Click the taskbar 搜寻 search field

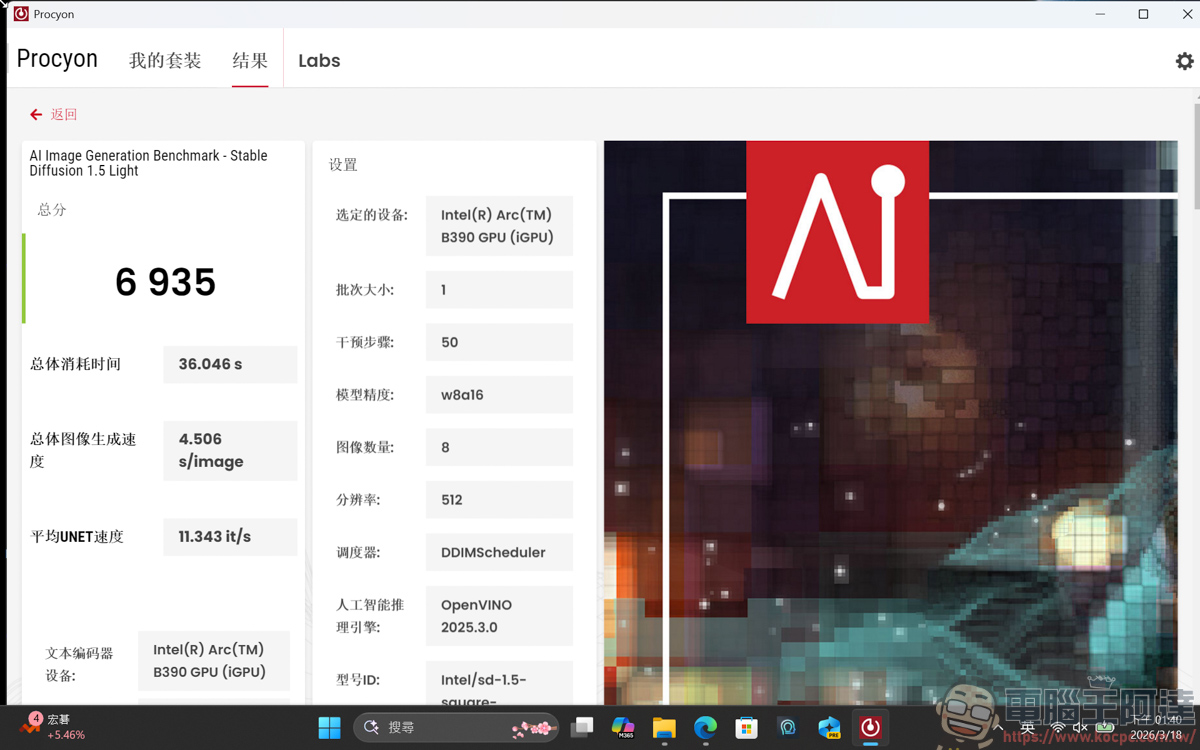click(x=440, y=727)
